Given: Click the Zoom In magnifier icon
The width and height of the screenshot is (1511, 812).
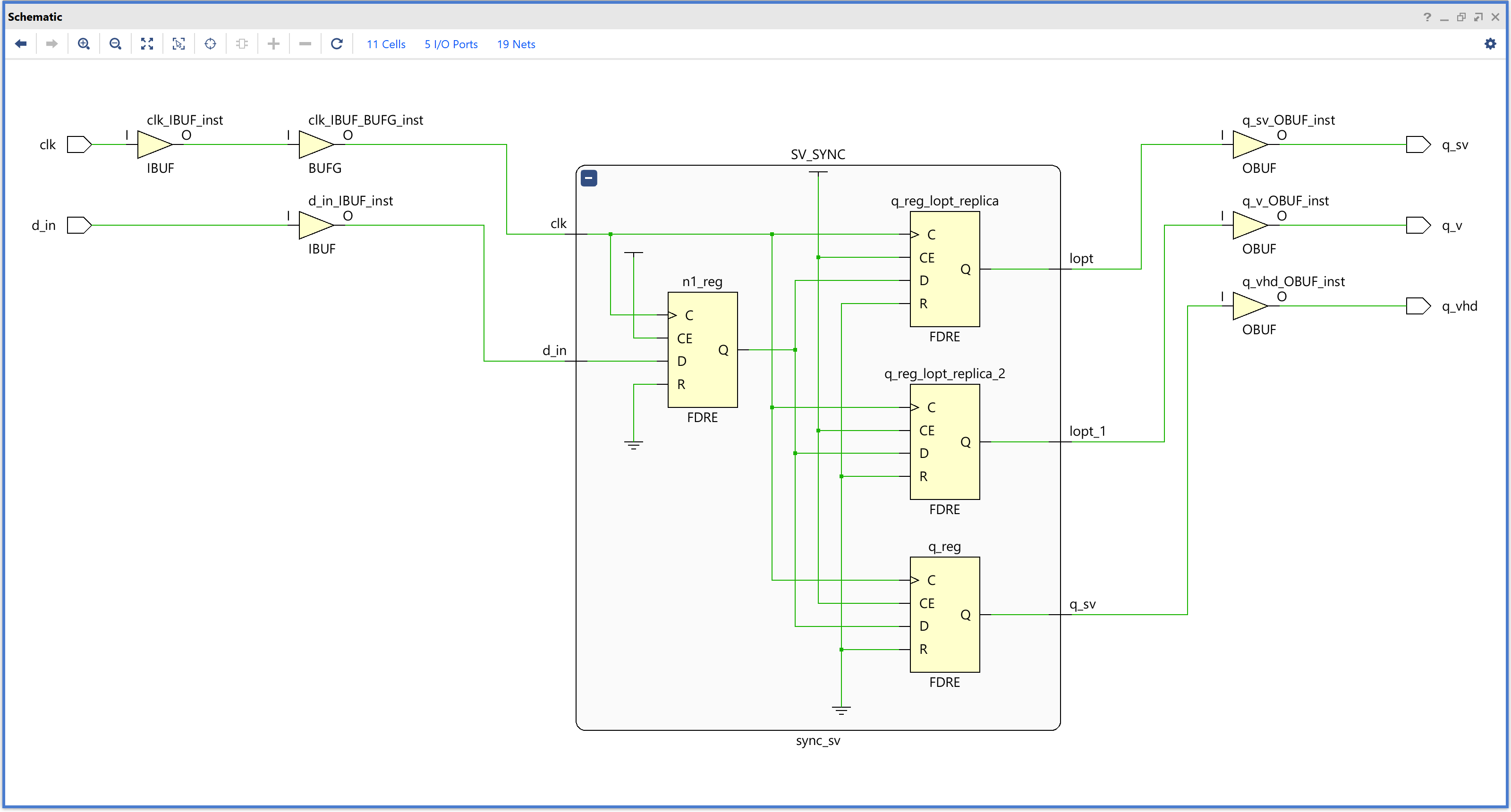Looking at the screenshot, I should click(x=84, y=44).
